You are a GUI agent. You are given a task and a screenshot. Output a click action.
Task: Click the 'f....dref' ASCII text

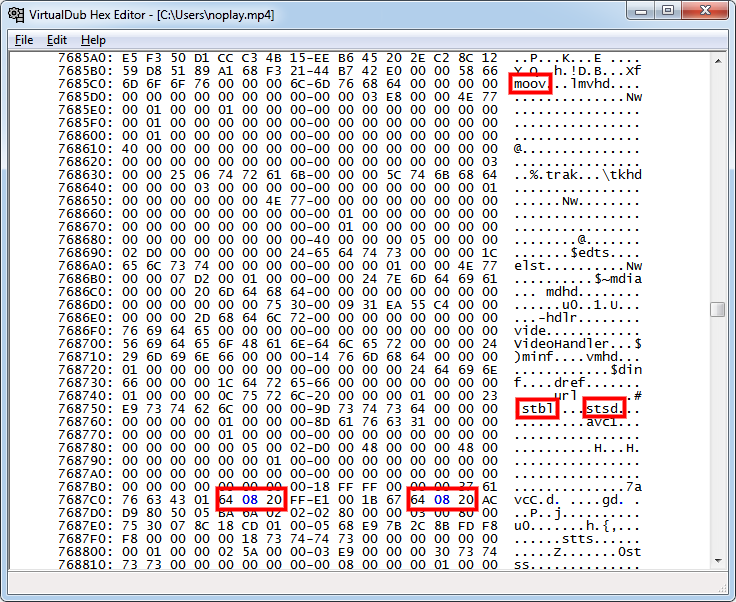(x=550, y=382)
